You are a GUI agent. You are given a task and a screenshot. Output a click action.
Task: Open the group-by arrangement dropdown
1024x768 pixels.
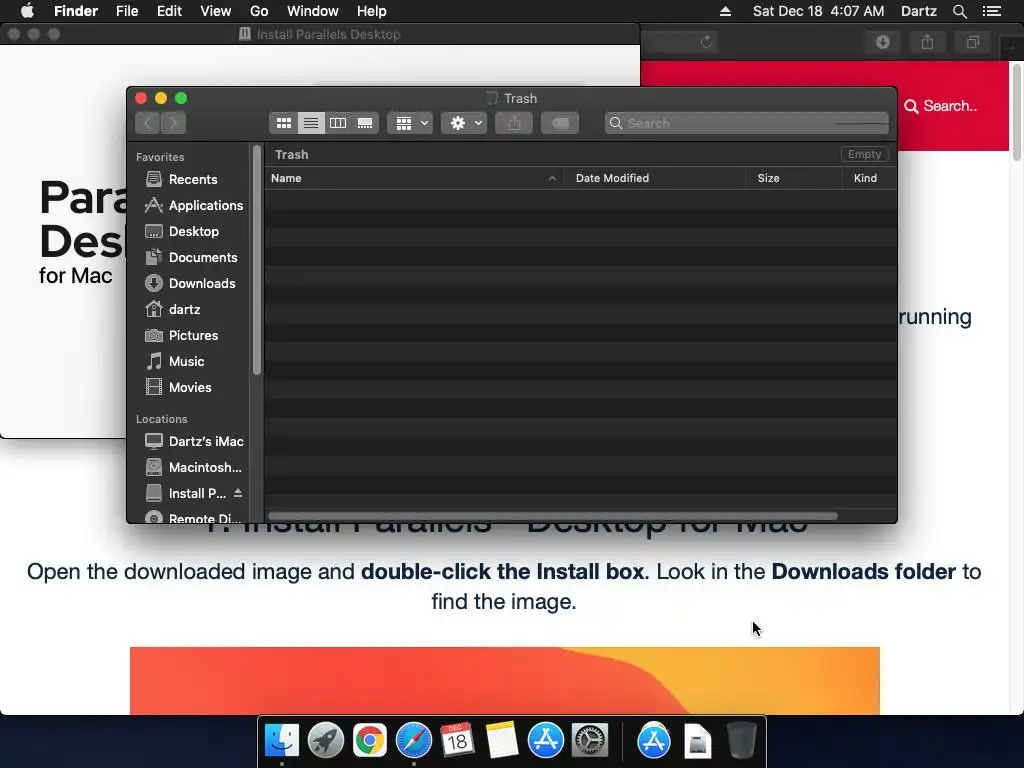[410, 123]
